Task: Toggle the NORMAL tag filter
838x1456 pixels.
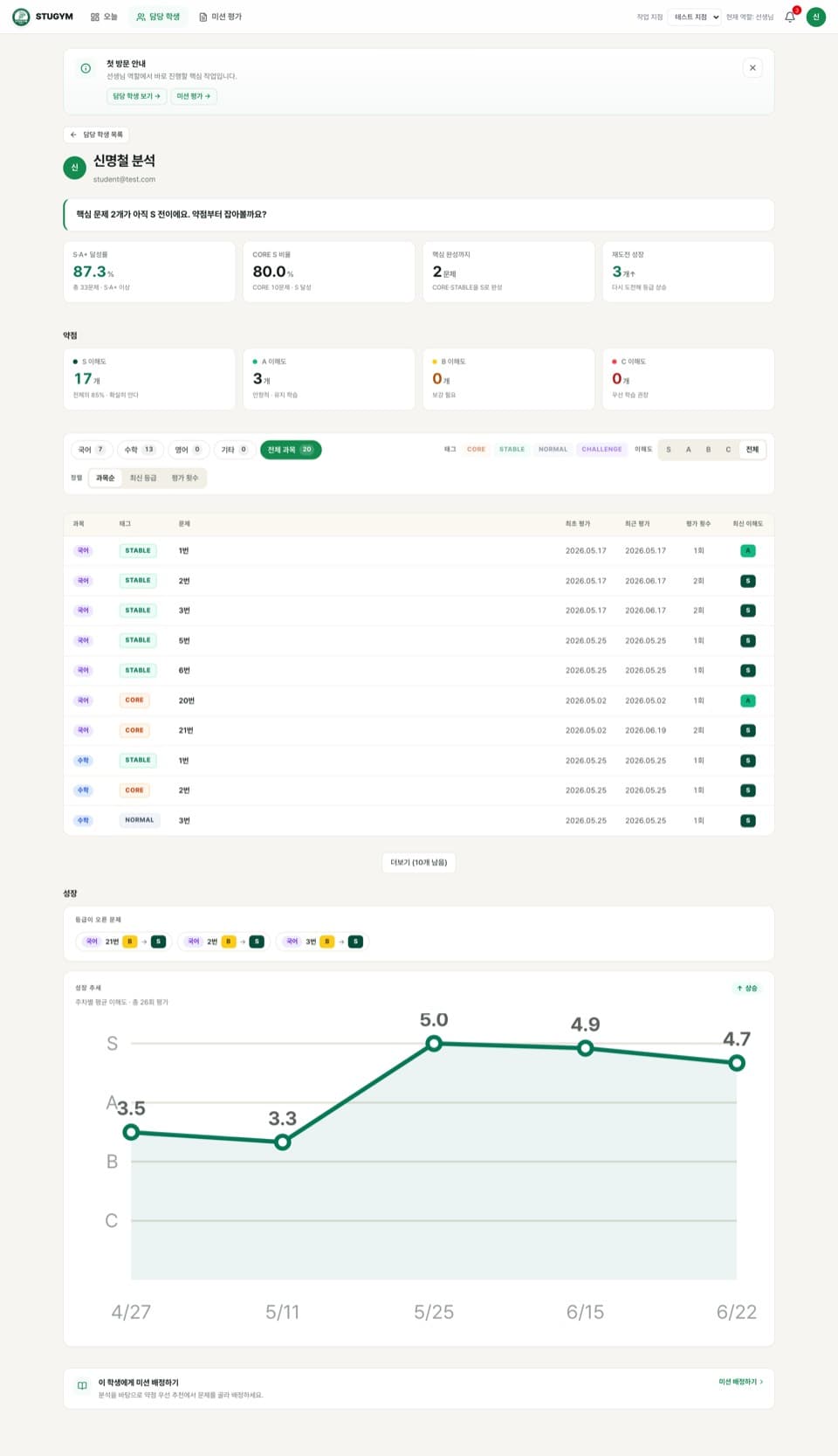Action: [x=553, y=450]
